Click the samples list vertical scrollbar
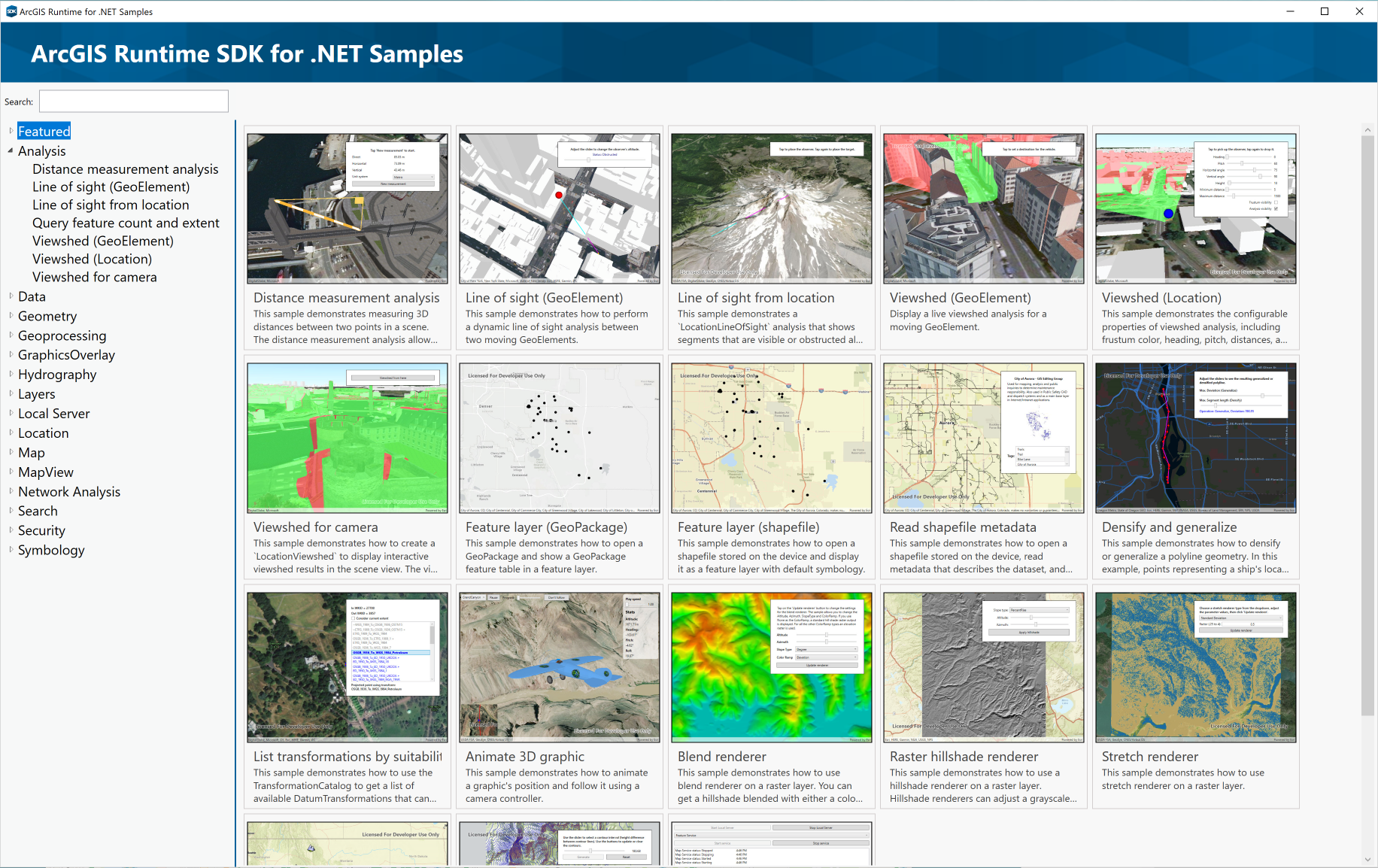The height and width of the screenshot is (868, 1378). click(x=1367, y=426)
